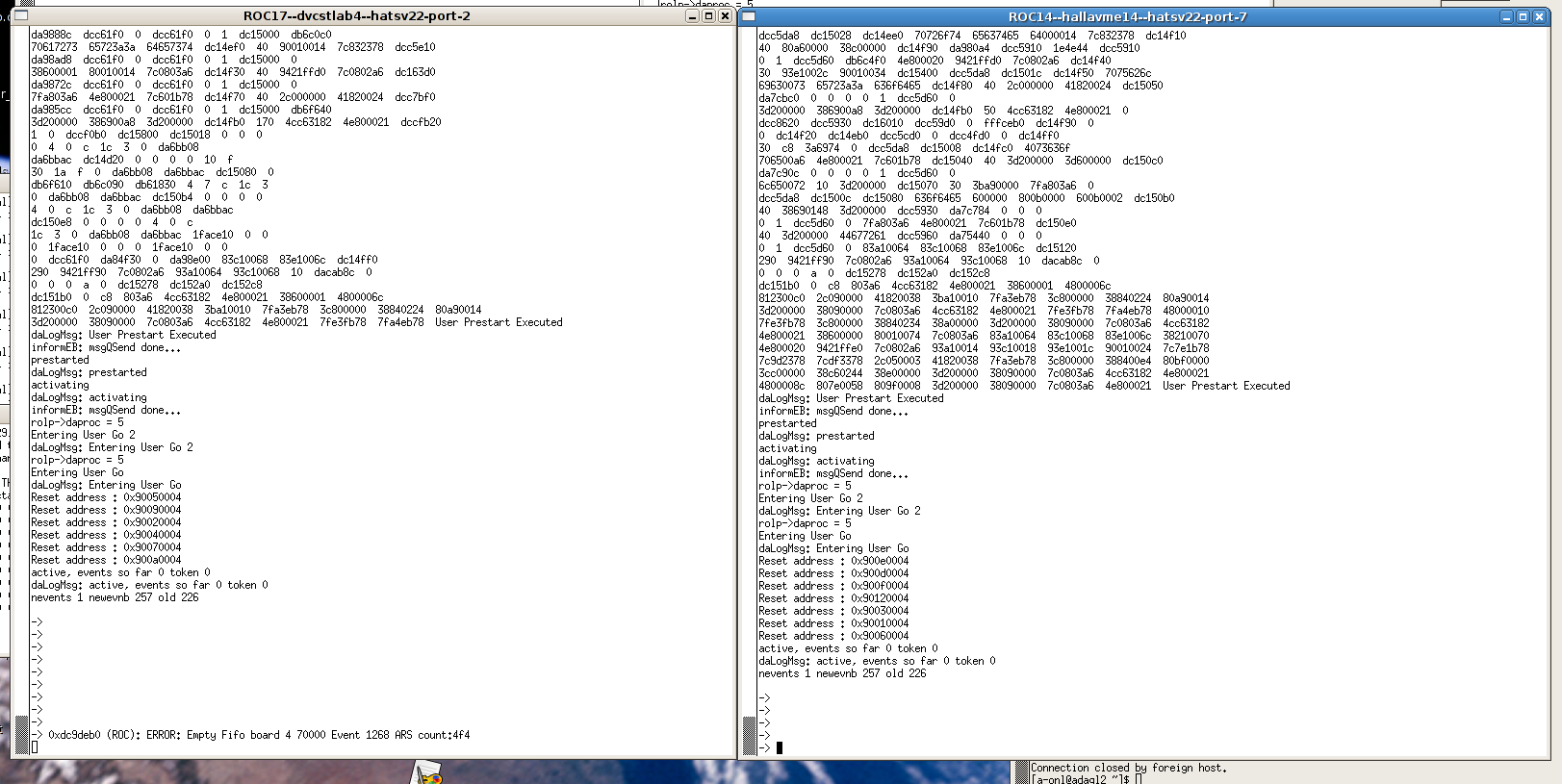Click 'daLogMsg: User Prestart Executed' in ROC17
The width and height of the screenshot is (1562, 784).
tap(123, 335)
